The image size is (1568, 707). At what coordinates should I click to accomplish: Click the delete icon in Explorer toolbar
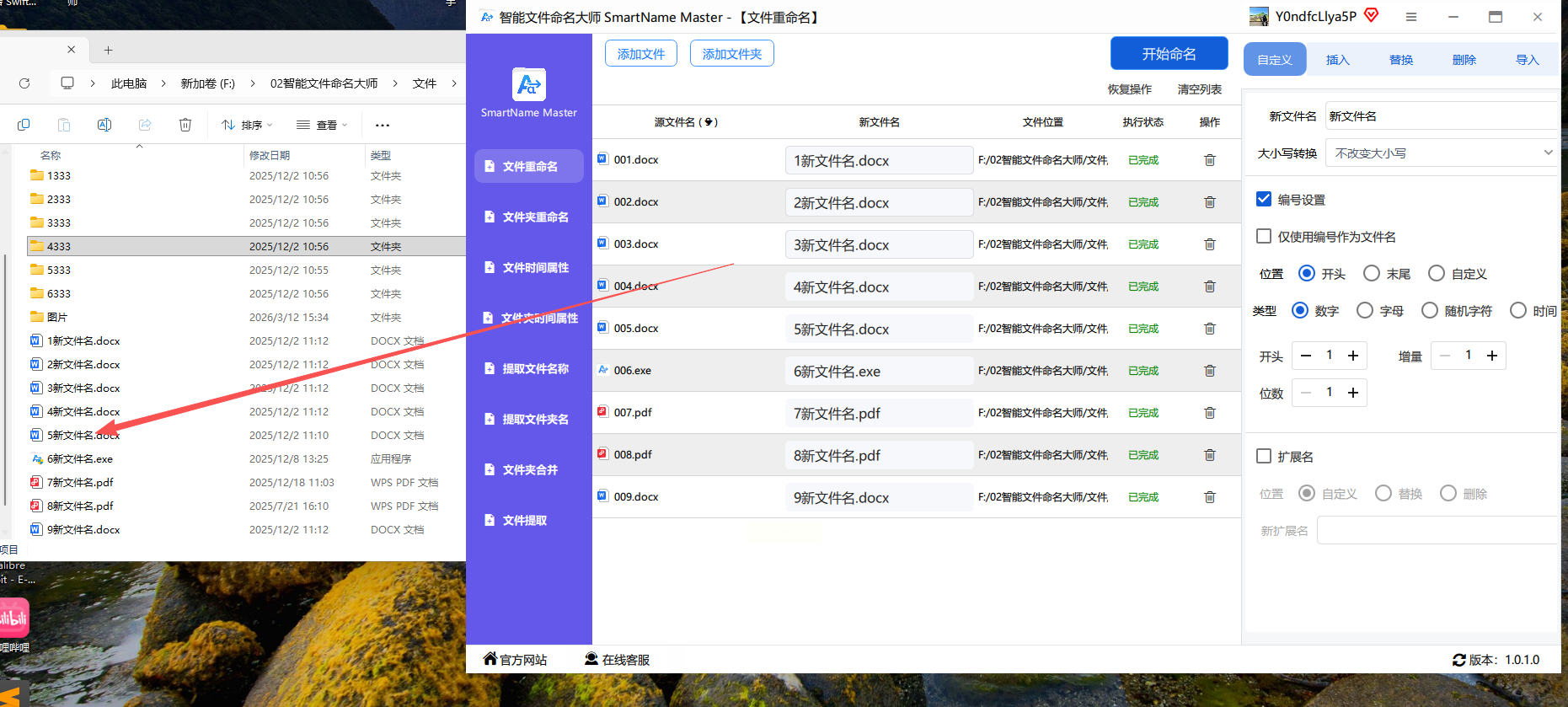(185, 125)
